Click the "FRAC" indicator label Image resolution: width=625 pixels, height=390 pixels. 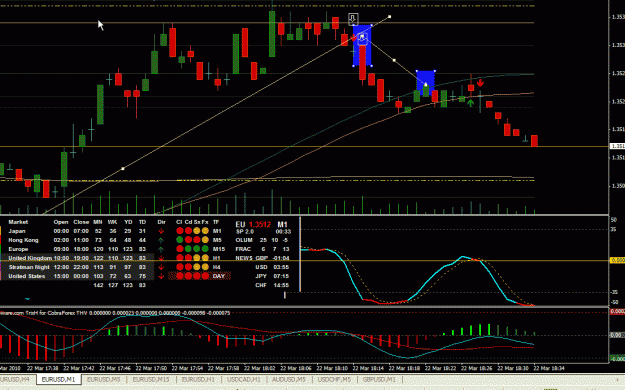tap(243, 249)
